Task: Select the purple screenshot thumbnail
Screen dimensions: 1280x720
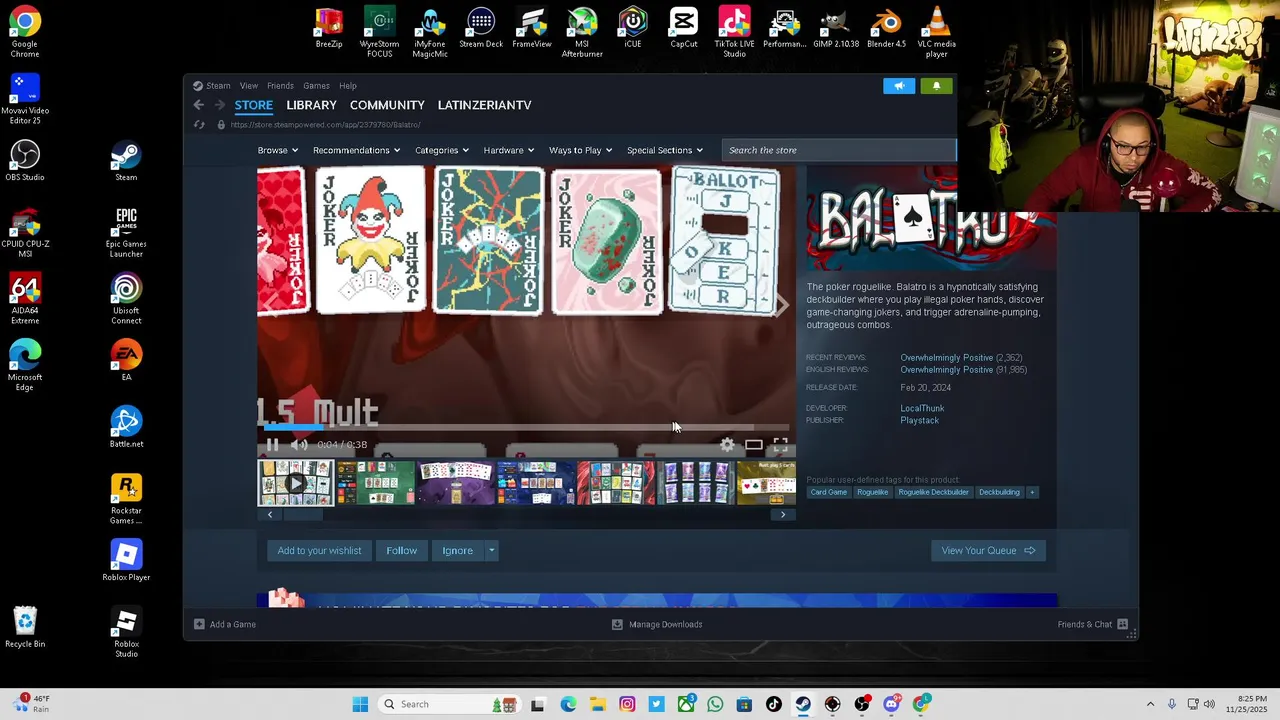Action: coord(456,483)
